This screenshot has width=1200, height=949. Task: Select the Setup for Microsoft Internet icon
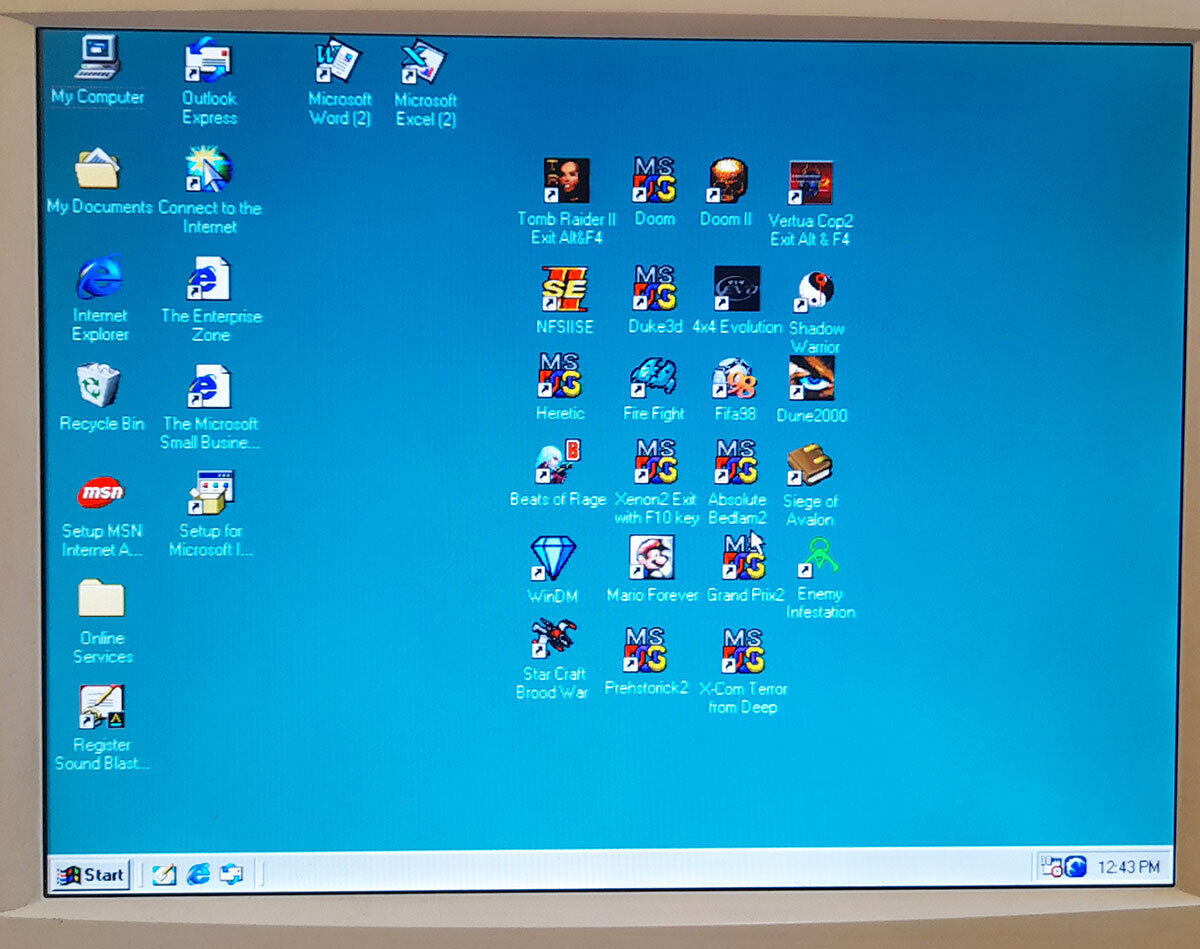coord(210,493)
